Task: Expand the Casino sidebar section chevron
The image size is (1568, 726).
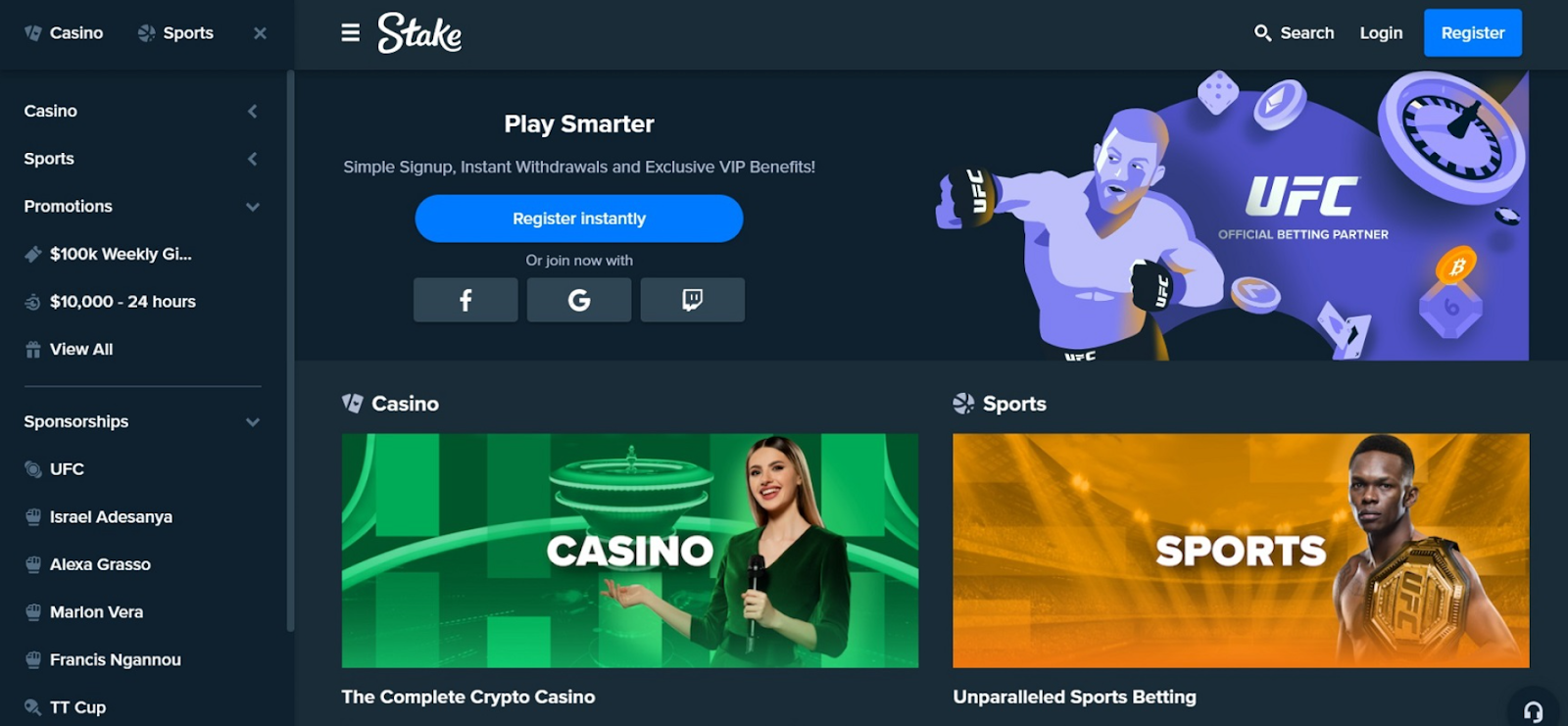Action: 253,111
